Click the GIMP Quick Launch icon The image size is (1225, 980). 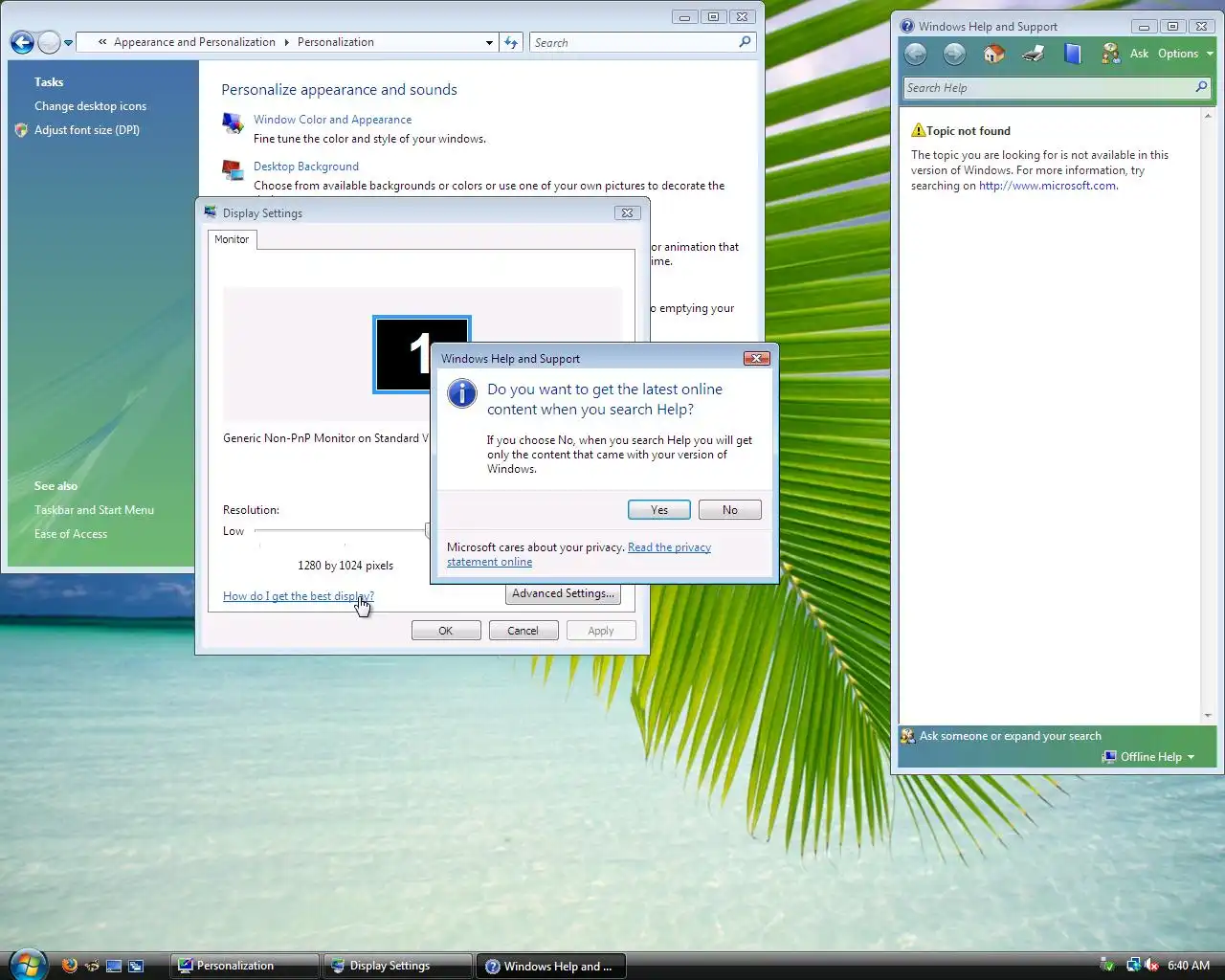point(92,966)
